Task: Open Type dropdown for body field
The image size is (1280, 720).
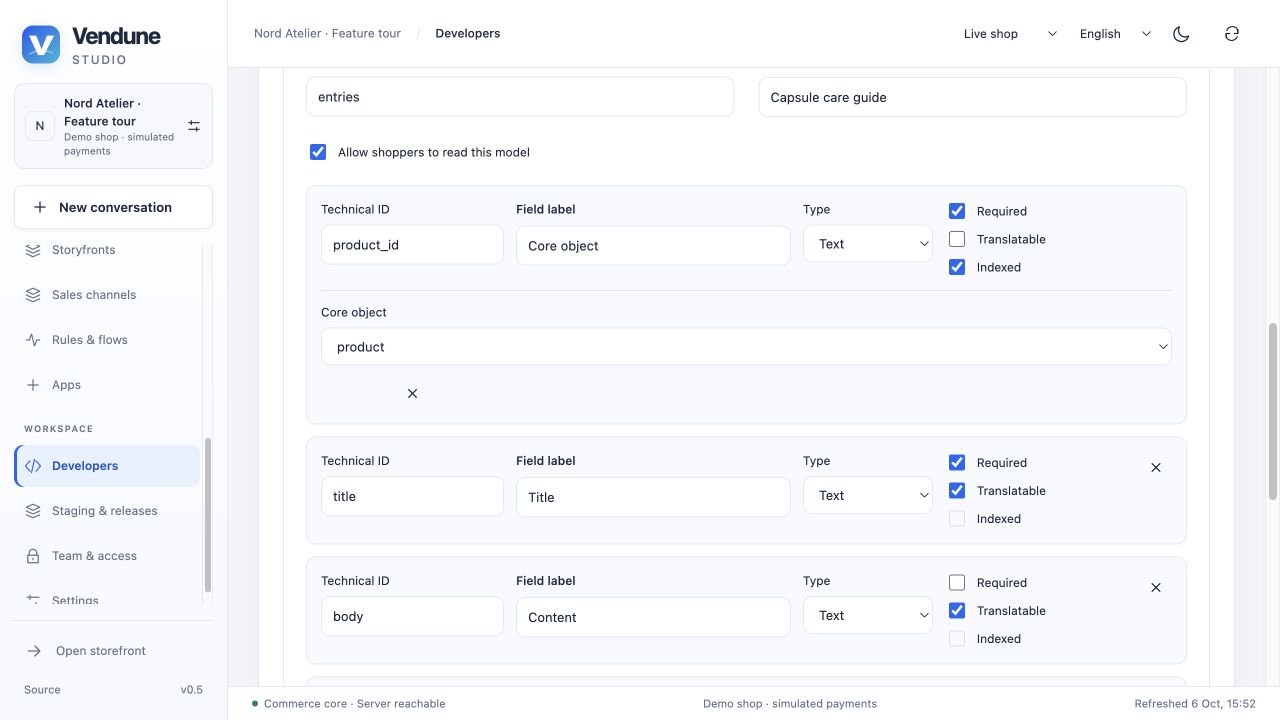Action: click(x=868, y=615)
